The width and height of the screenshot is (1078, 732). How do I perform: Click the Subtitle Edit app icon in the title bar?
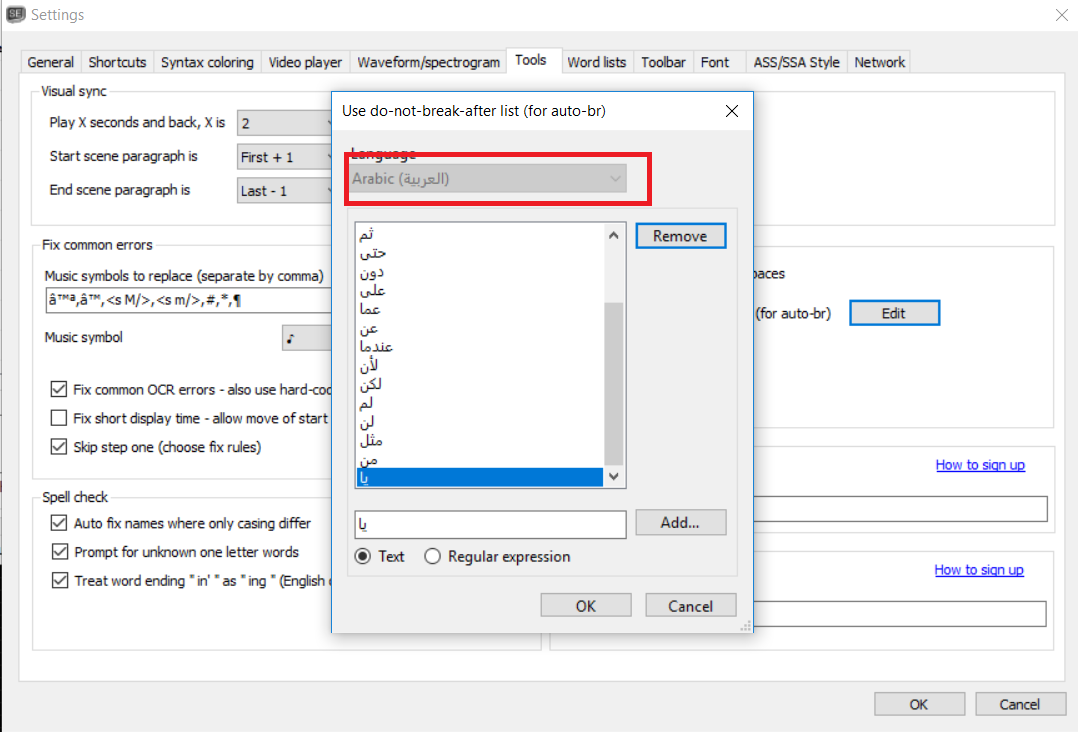(15, 14)
